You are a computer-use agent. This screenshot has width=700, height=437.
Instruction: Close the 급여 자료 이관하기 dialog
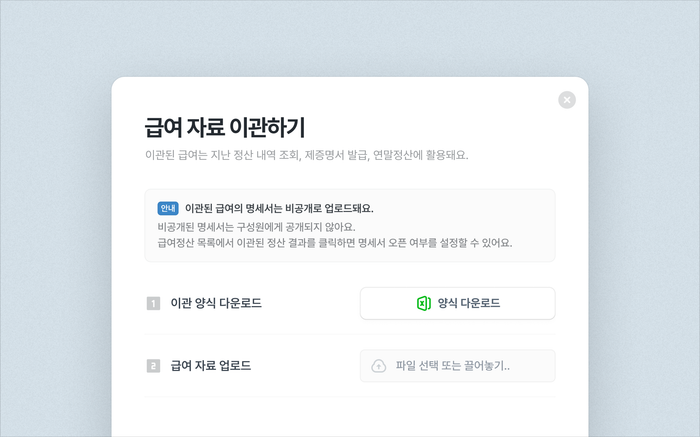coord(567,100)
